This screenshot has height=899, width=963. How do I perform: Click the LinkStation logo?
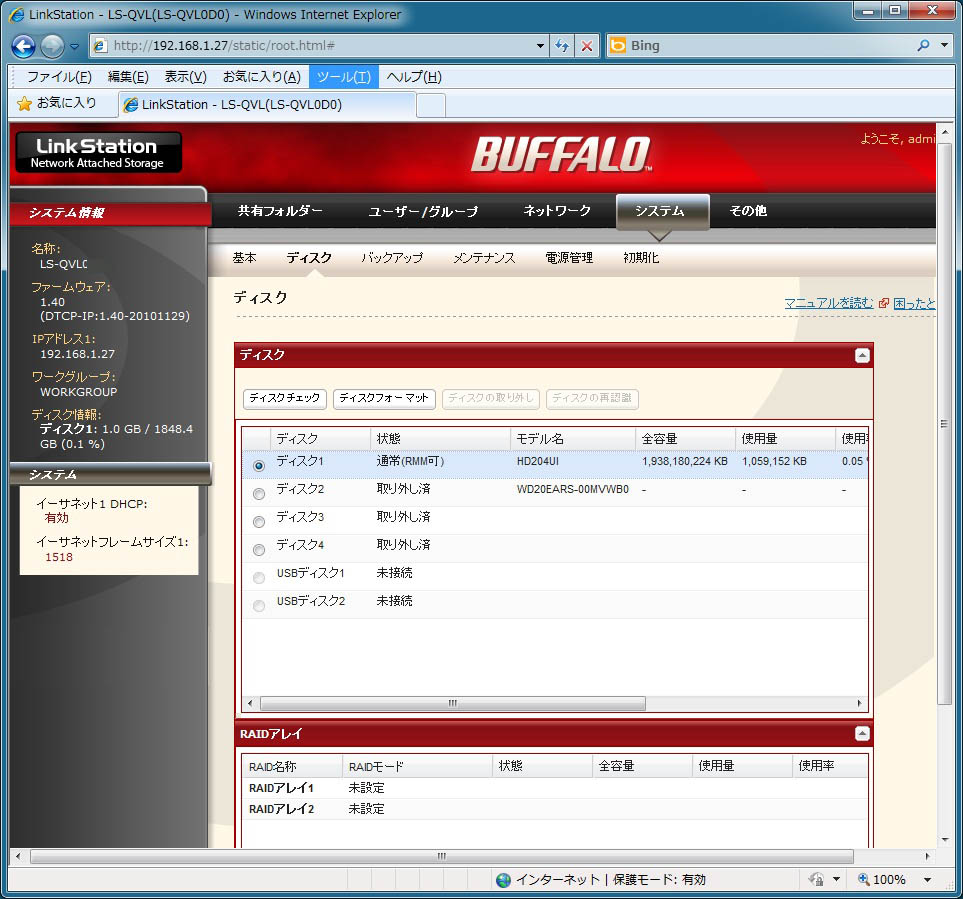(x=98, y=152)
